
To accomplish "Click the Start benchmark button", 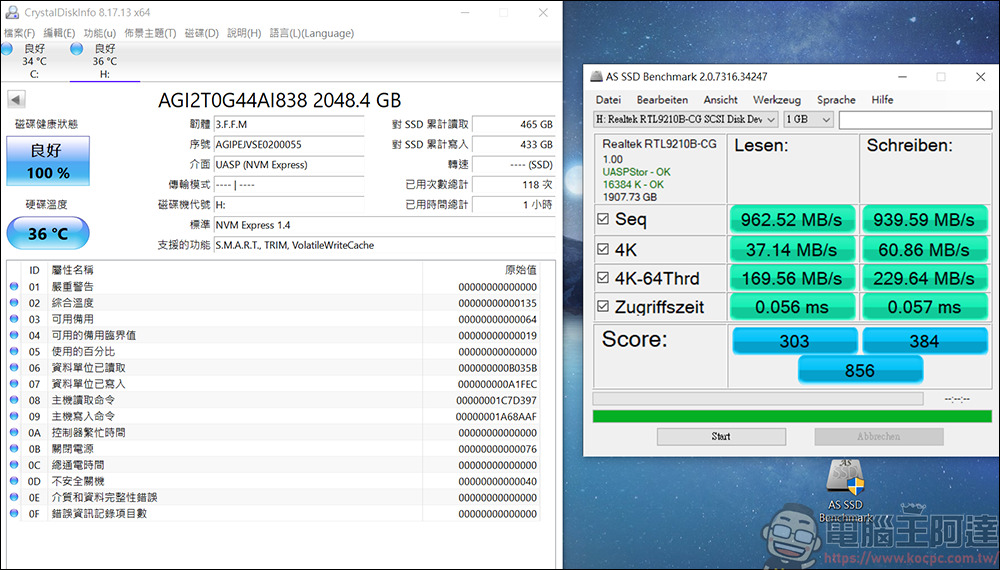I will tap(721, 436).
